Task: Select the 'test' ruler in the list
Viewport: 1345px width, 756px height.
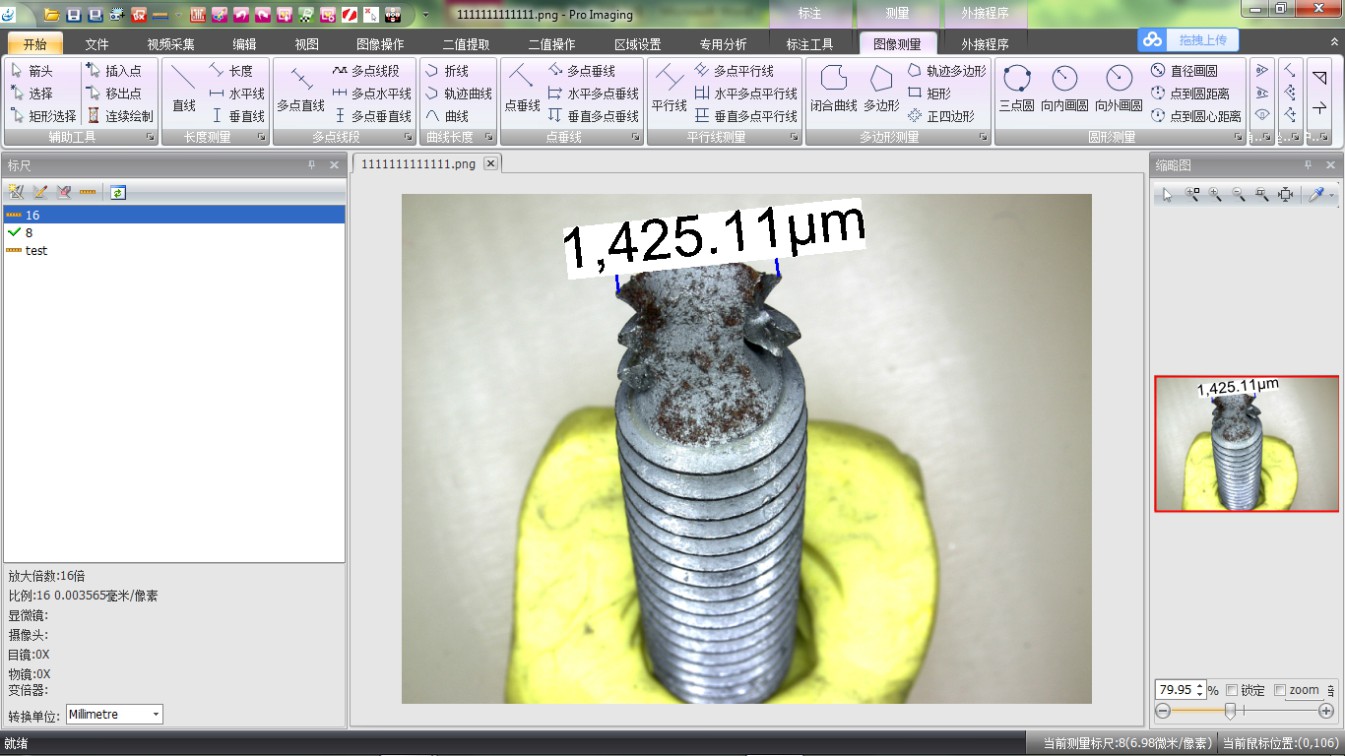Action: pos(36,251)
